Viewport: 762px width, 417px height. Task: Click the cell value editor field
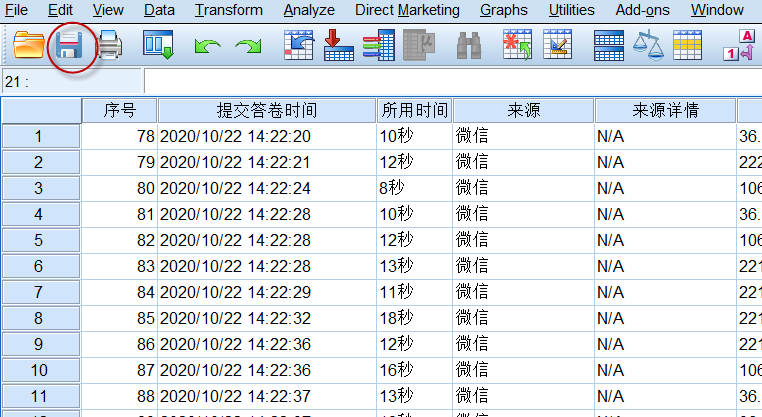[453, 81]
